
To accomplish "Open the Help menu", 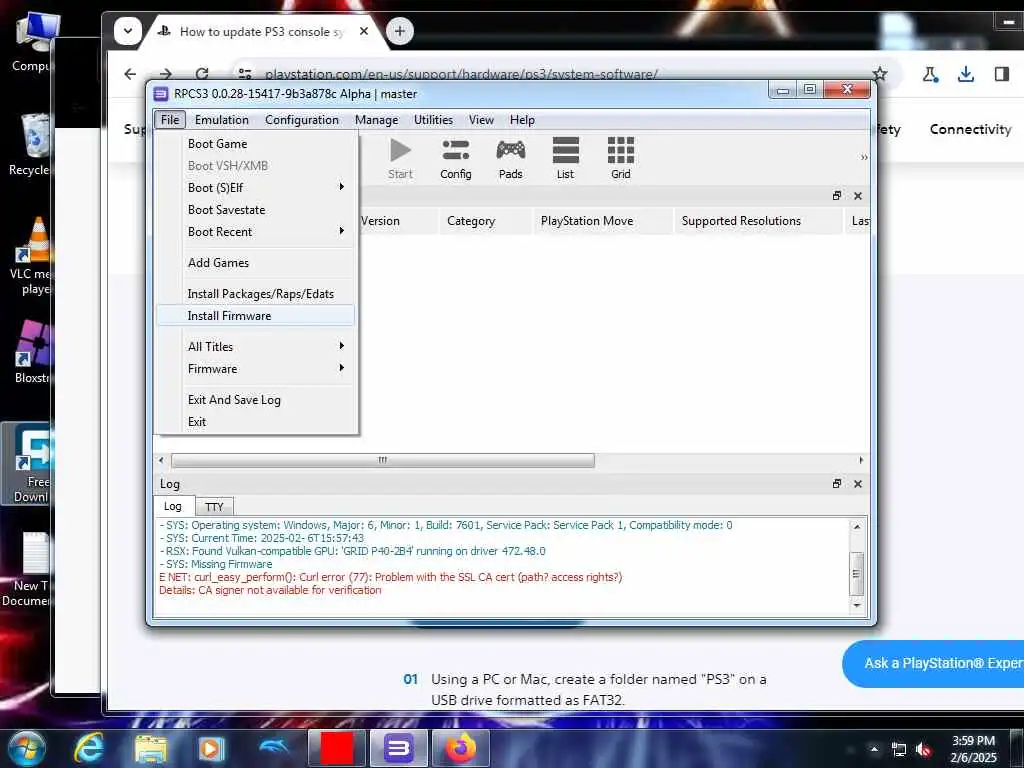I will pos(522,120).
